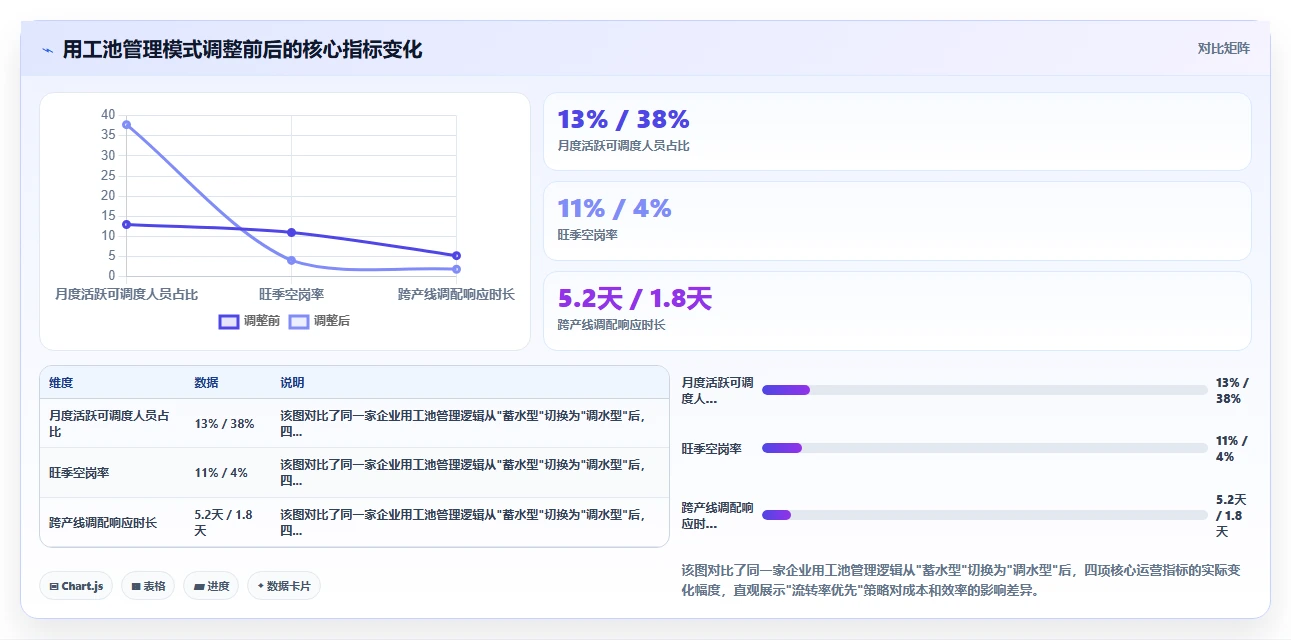Open the 5.2天 / 1.8天 data card
This screenshot has height=640, width=1291.
(897, 311)
